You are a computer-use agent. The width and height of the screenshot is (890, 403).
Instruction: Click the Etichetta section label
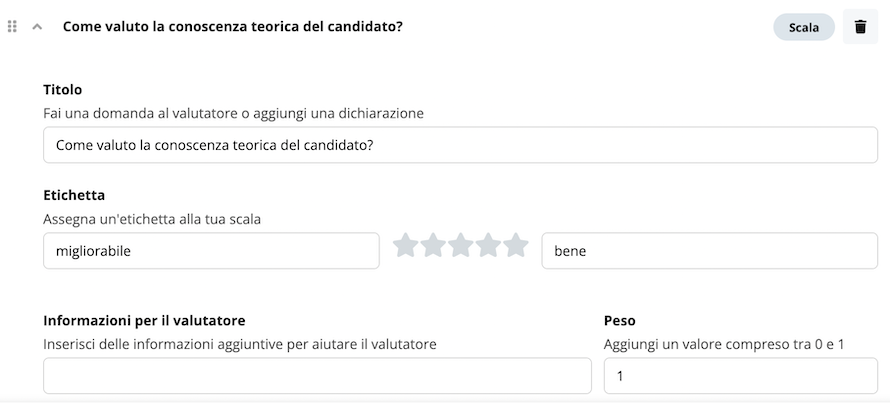tap(74, 195)
